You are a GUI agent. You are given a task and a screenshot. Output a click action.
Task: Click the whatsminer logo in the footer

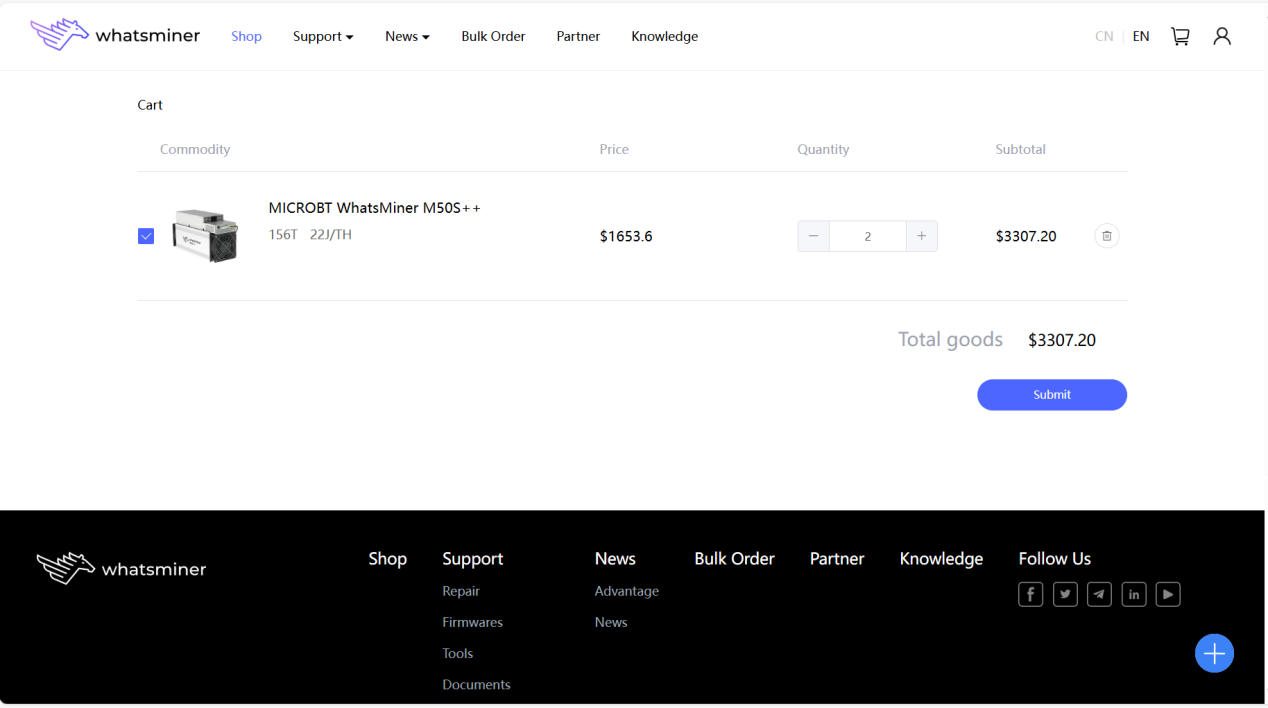coord(121,568)
